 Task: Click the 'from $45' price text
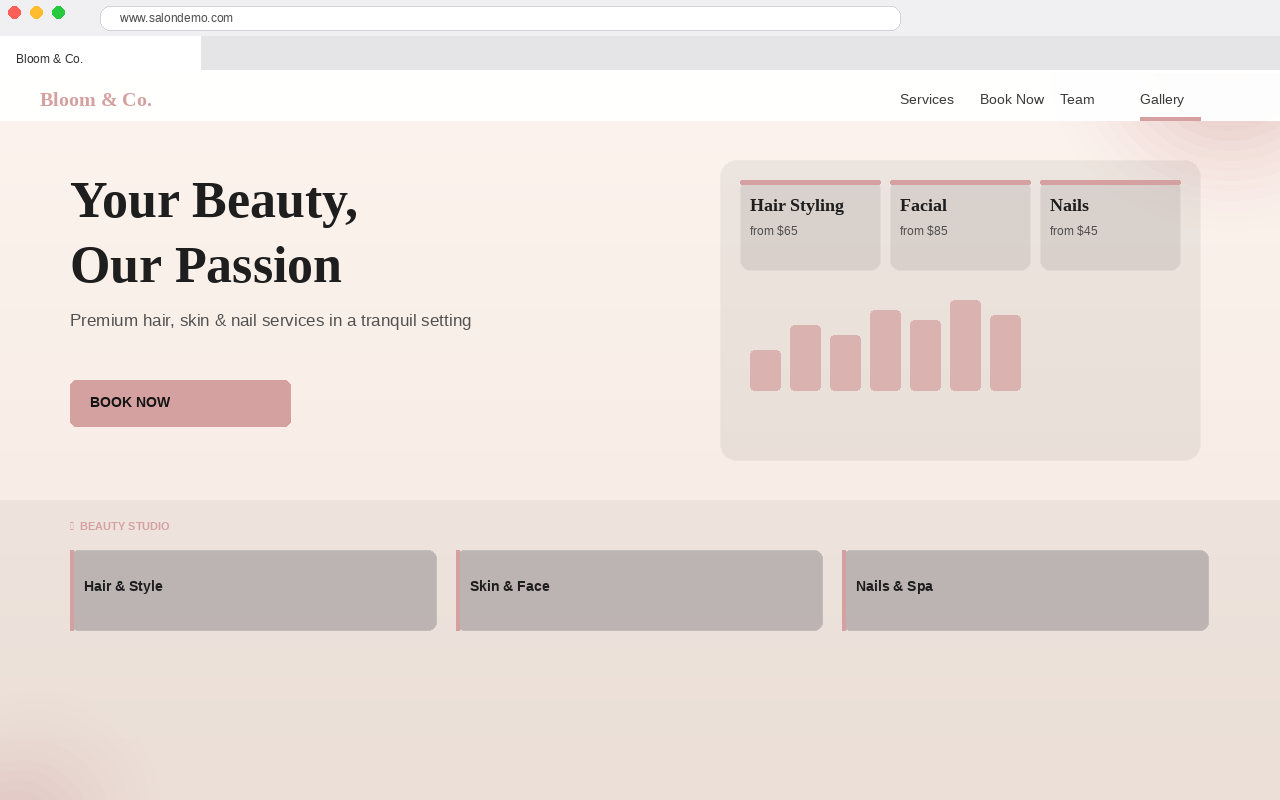click(x=1074, y=231)
